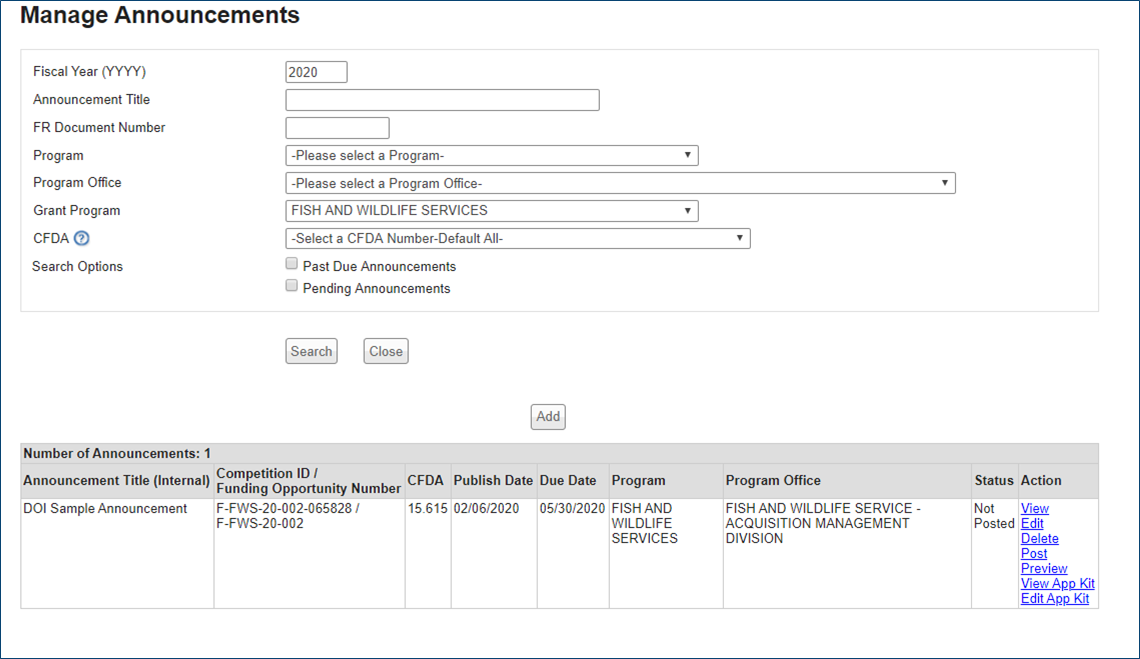Click the Add announcement button

548,417
